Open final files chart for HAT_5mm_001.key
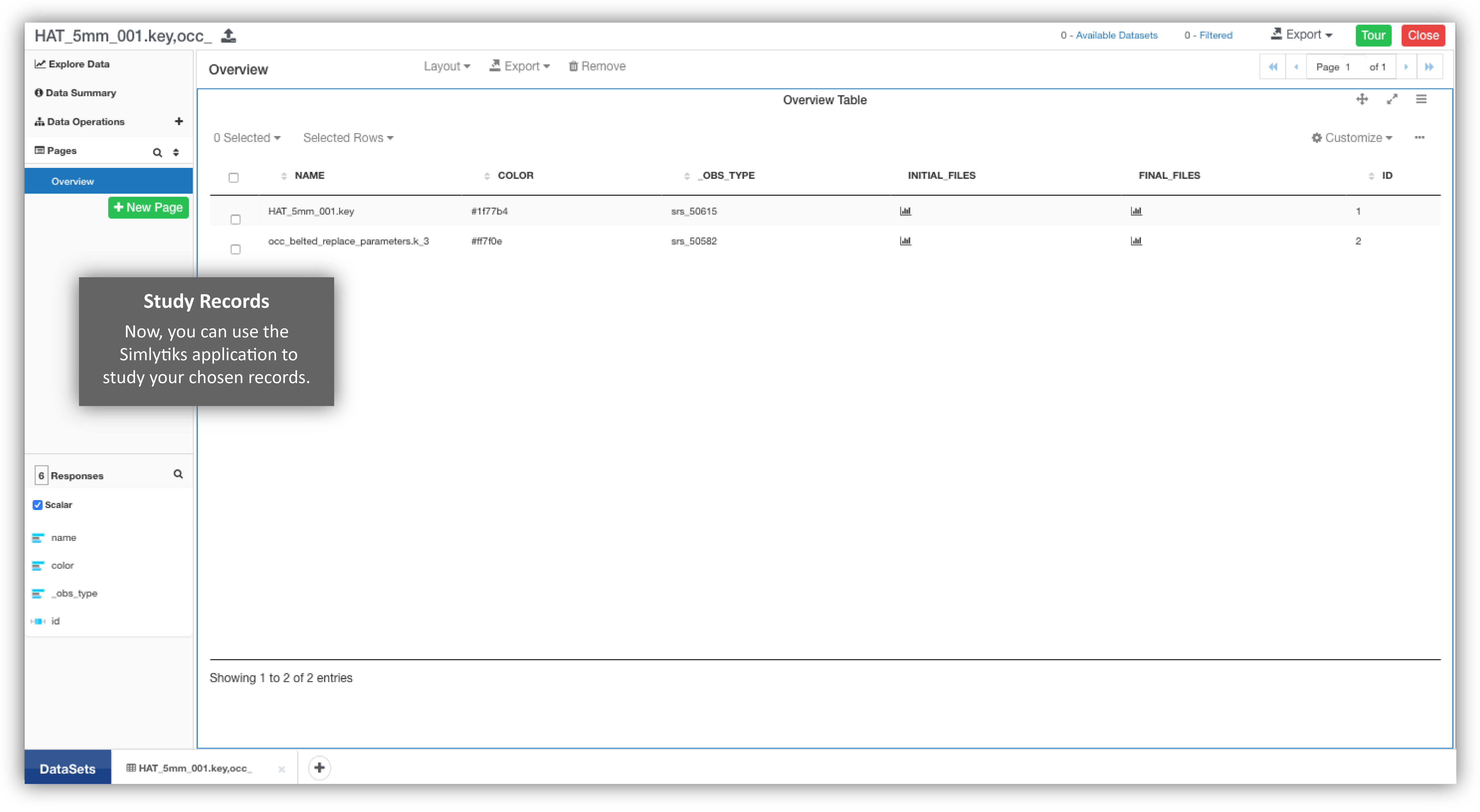Screen dimensions: 1480x812 coord(1136,211)
